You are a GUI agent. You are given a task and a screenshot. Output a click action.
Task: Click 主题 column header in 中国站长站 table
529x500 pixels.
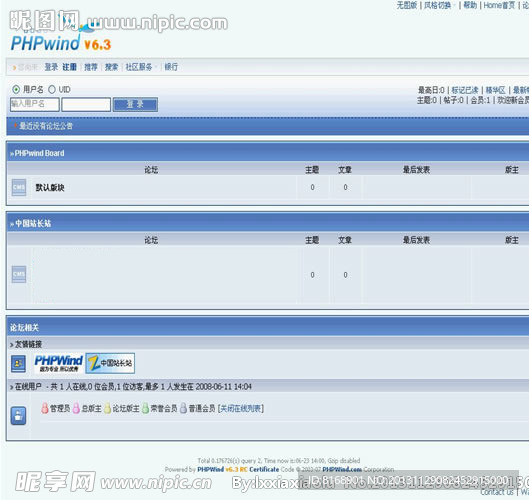click(312, 240)
